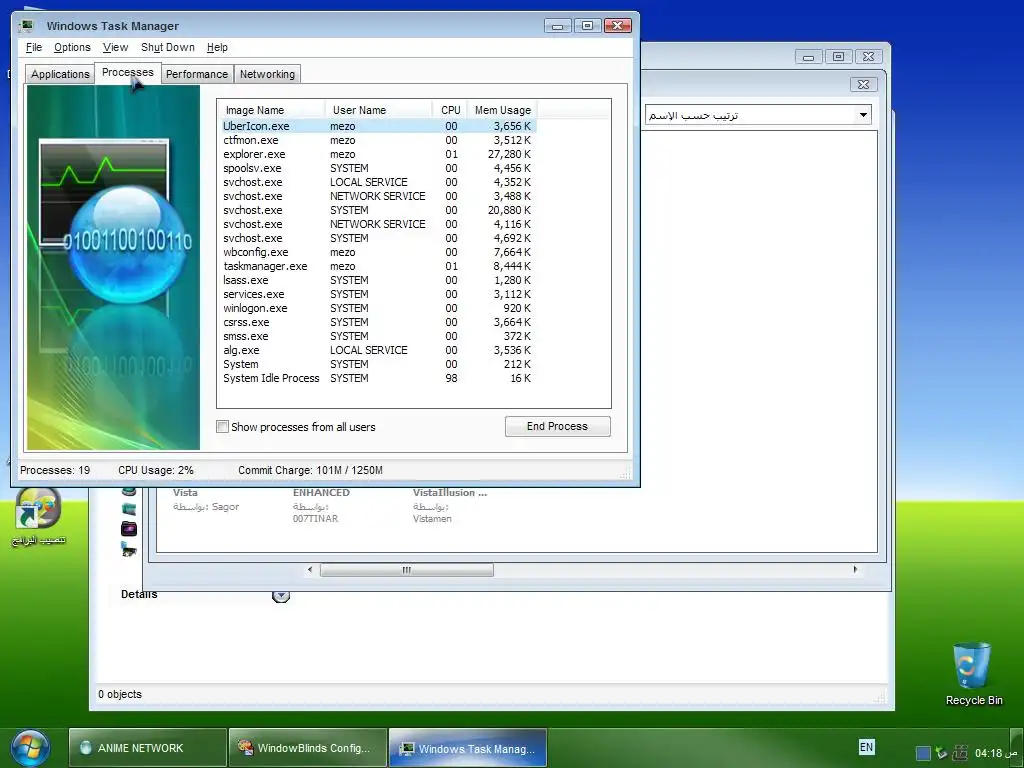
Task: Activate the ANIME NETWORK taskbar button
Action: 148,748
